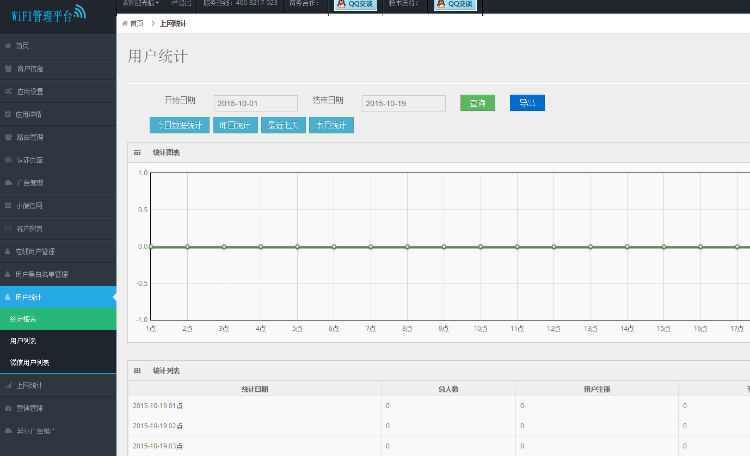750x456 pixels.
Task: Click the 广告管理 sidebar icon
Action: 8,183
